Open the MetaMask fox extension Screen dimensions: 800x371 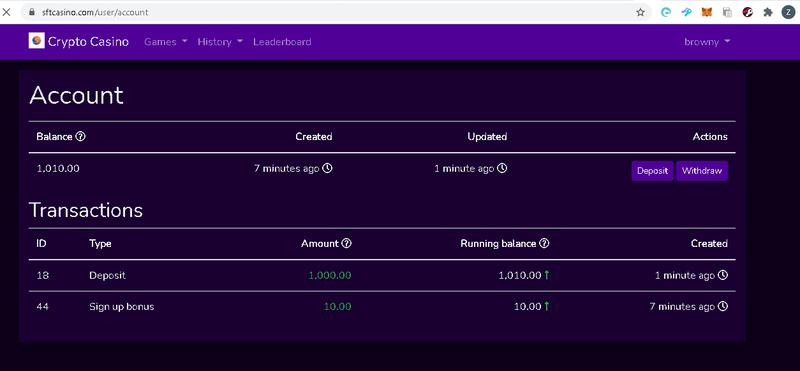(x=707, y=12)
